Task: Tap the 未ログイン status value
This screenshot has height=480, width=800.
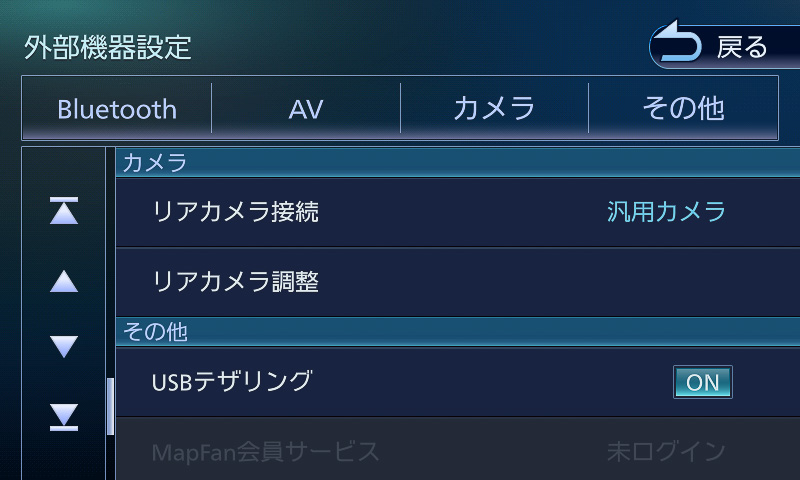Action: [666, 451]
